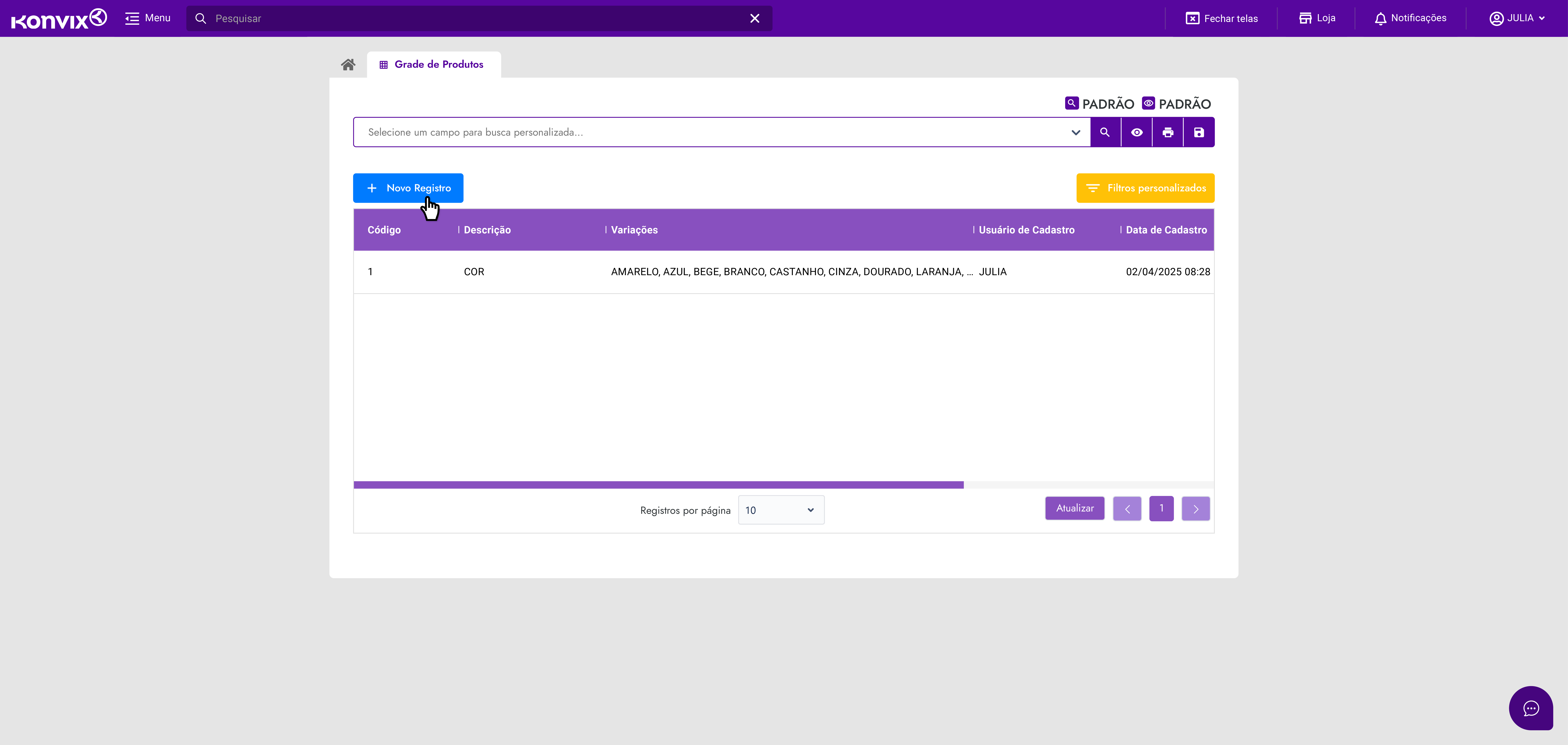Image resolution: width=1568 pixels, height=745 pixels.
Task: Sort by Descrição column header
Action: click(x=487, y=230)
